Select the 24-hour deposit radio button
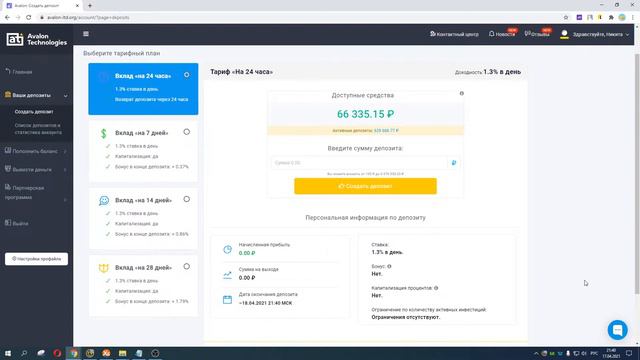The width and height of the screenshot is (640, 360). coord(187,75)
